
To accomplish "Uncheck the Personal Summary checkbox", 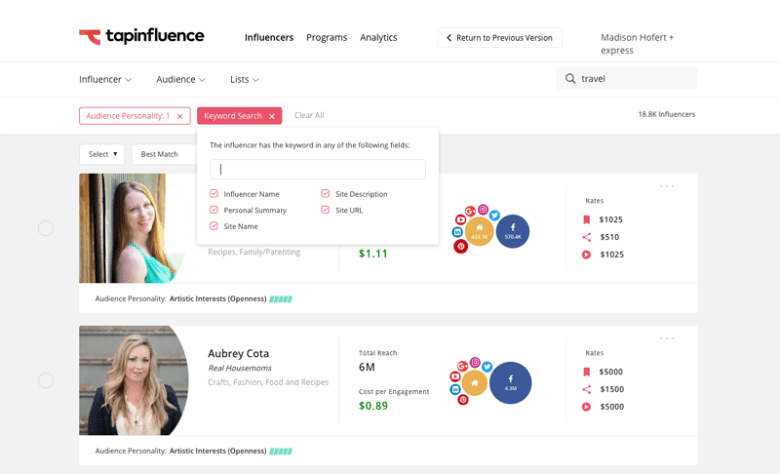I will click(214, 210).
